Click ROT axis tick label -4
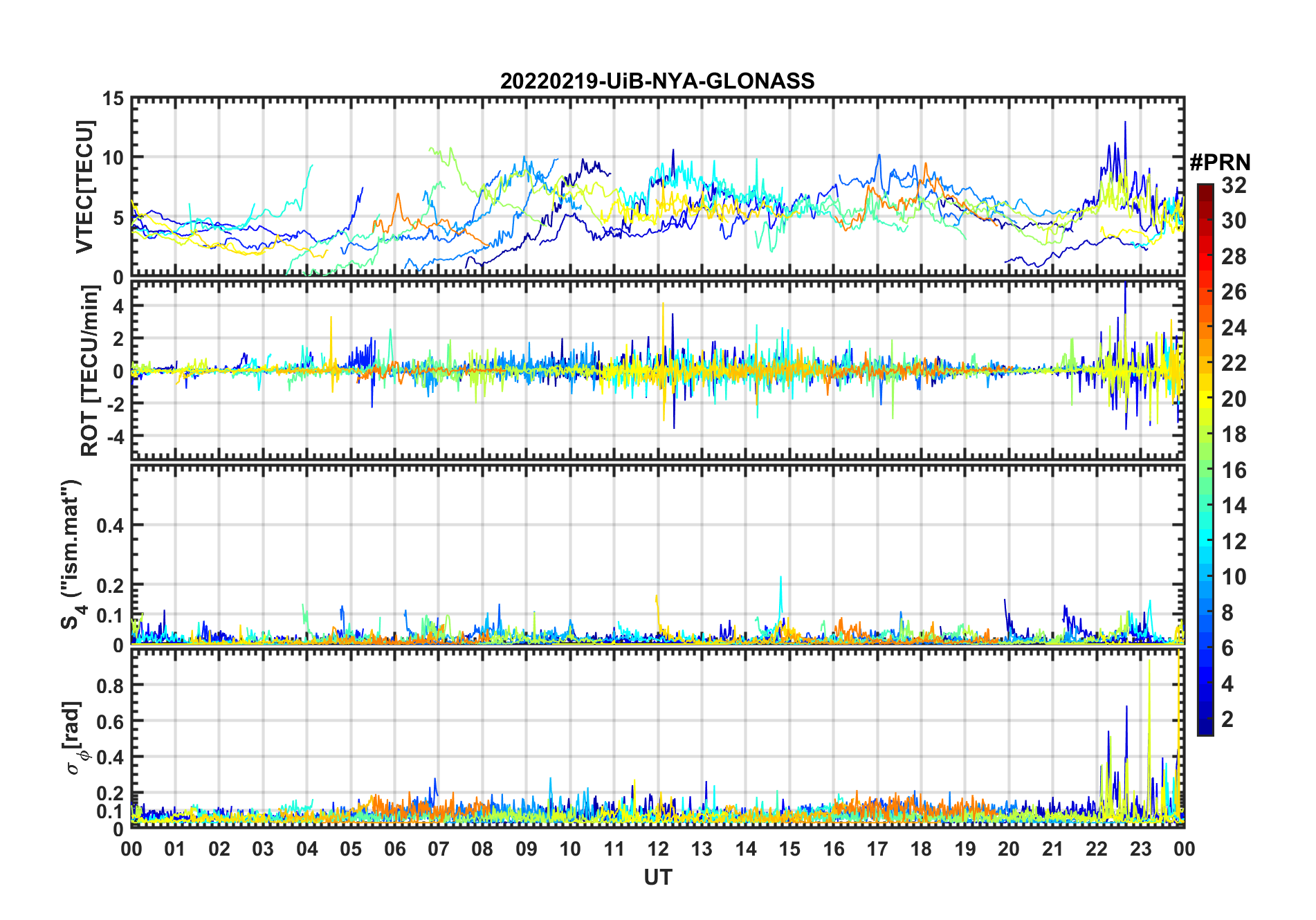The height and width of the screenshot is (920, 1316). tap(115, 436)
